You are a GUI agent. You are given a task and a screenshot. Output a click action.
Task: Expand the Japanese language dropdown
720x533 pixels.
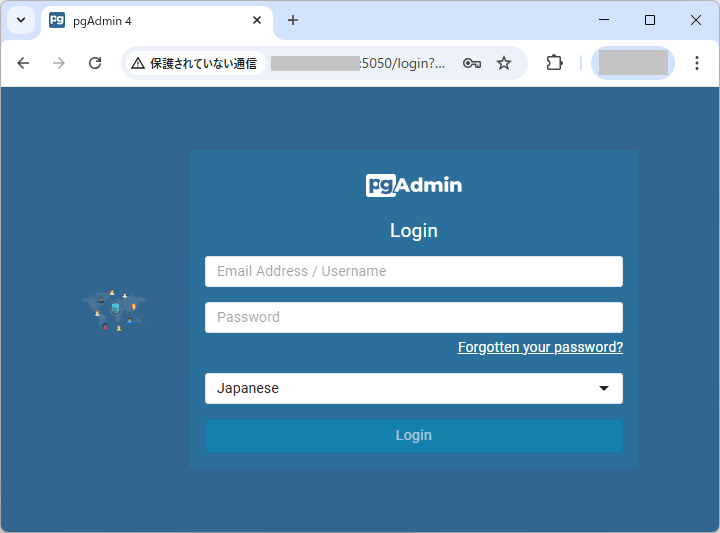(x=414, y=388)
